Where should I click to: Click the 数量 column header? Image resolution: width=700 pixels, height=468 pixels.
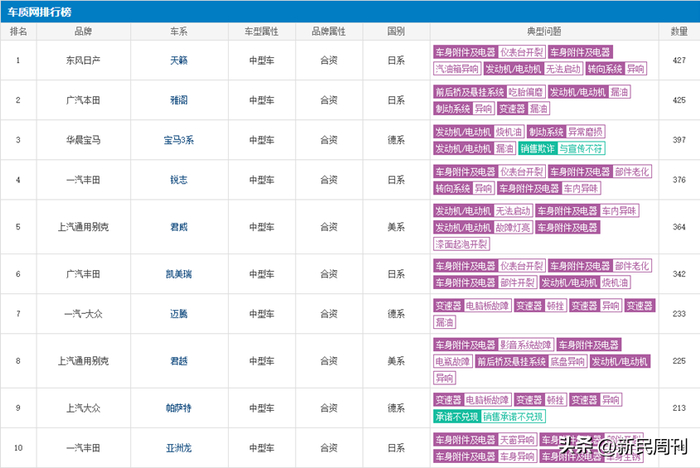pos(679,31)
